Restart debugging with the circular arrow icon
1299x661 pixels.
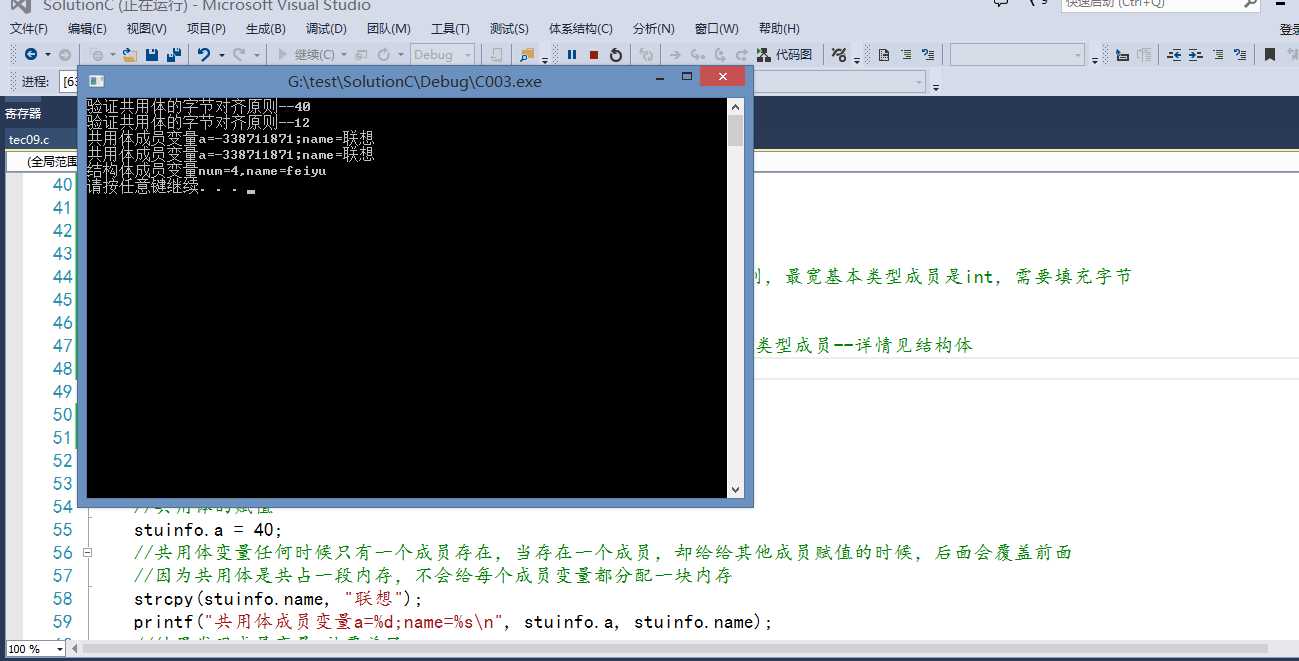(616, 55)
